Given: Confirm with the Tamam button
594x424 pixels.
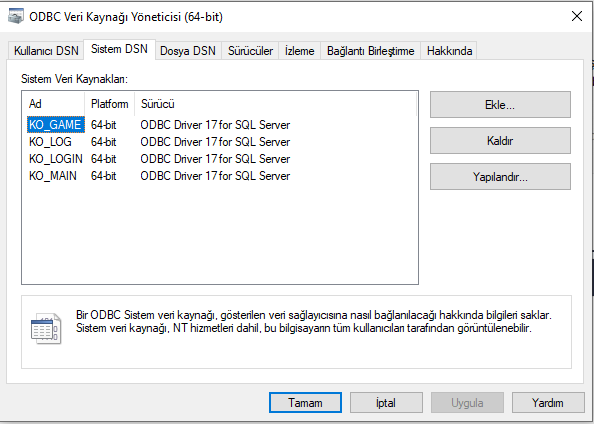Looking at the screenshot, I should click(x=305, y=402).
